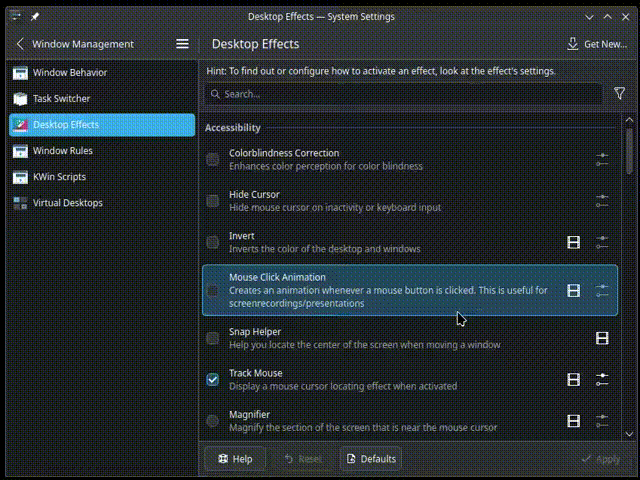Open Magnifier configuration icon

[x=602, y=421]
